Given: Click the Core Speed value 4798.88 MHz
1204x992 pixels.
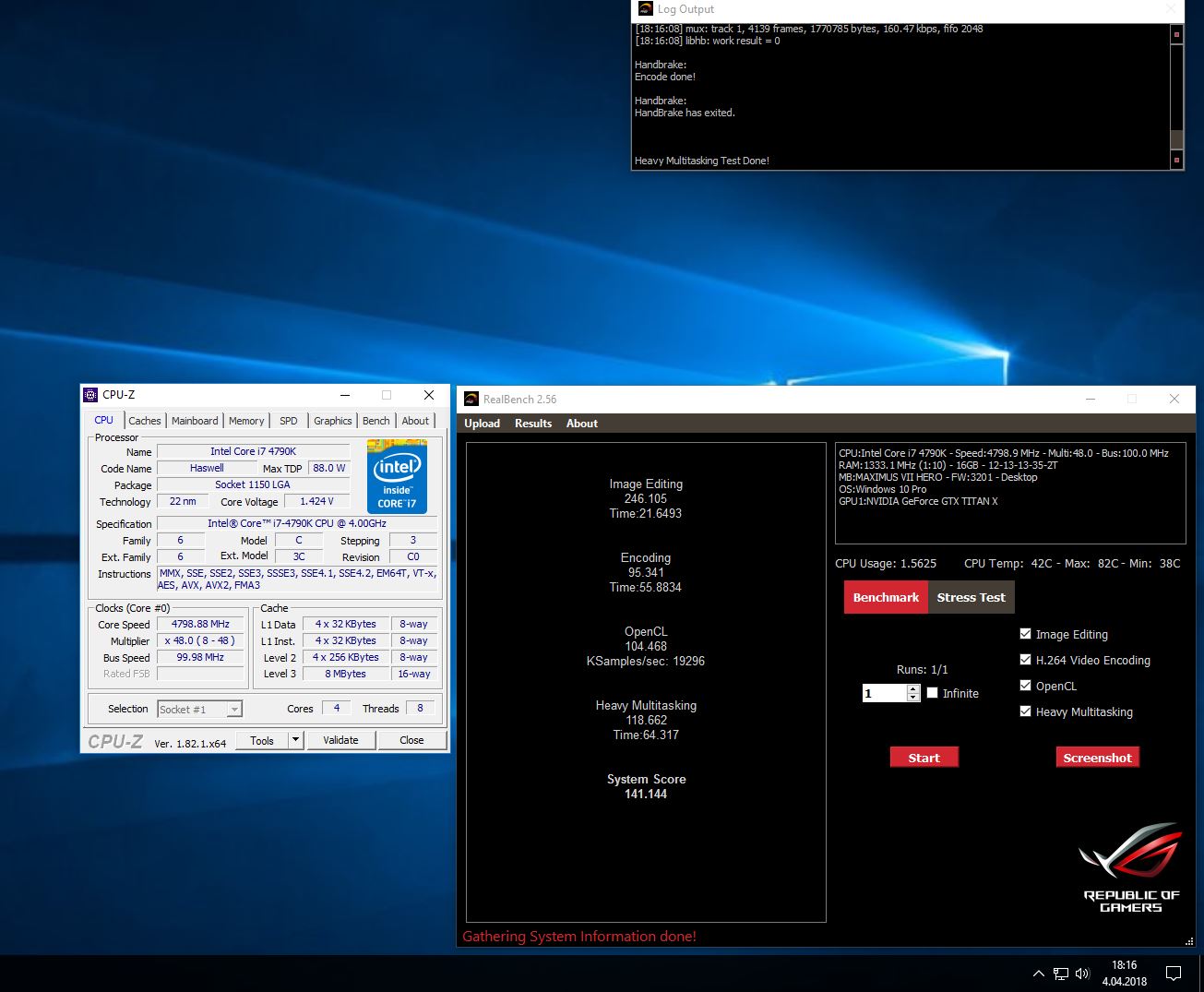Looking at the screenshot, I should 200,624.
